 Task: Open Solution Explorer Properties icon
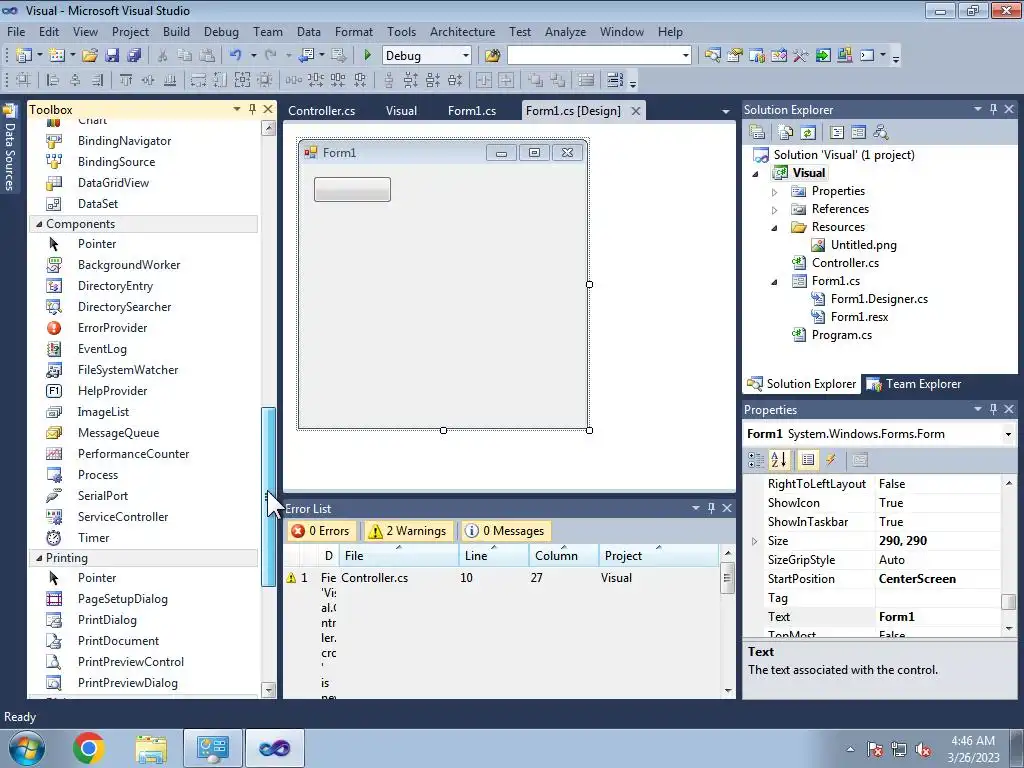tap(757, 133)
